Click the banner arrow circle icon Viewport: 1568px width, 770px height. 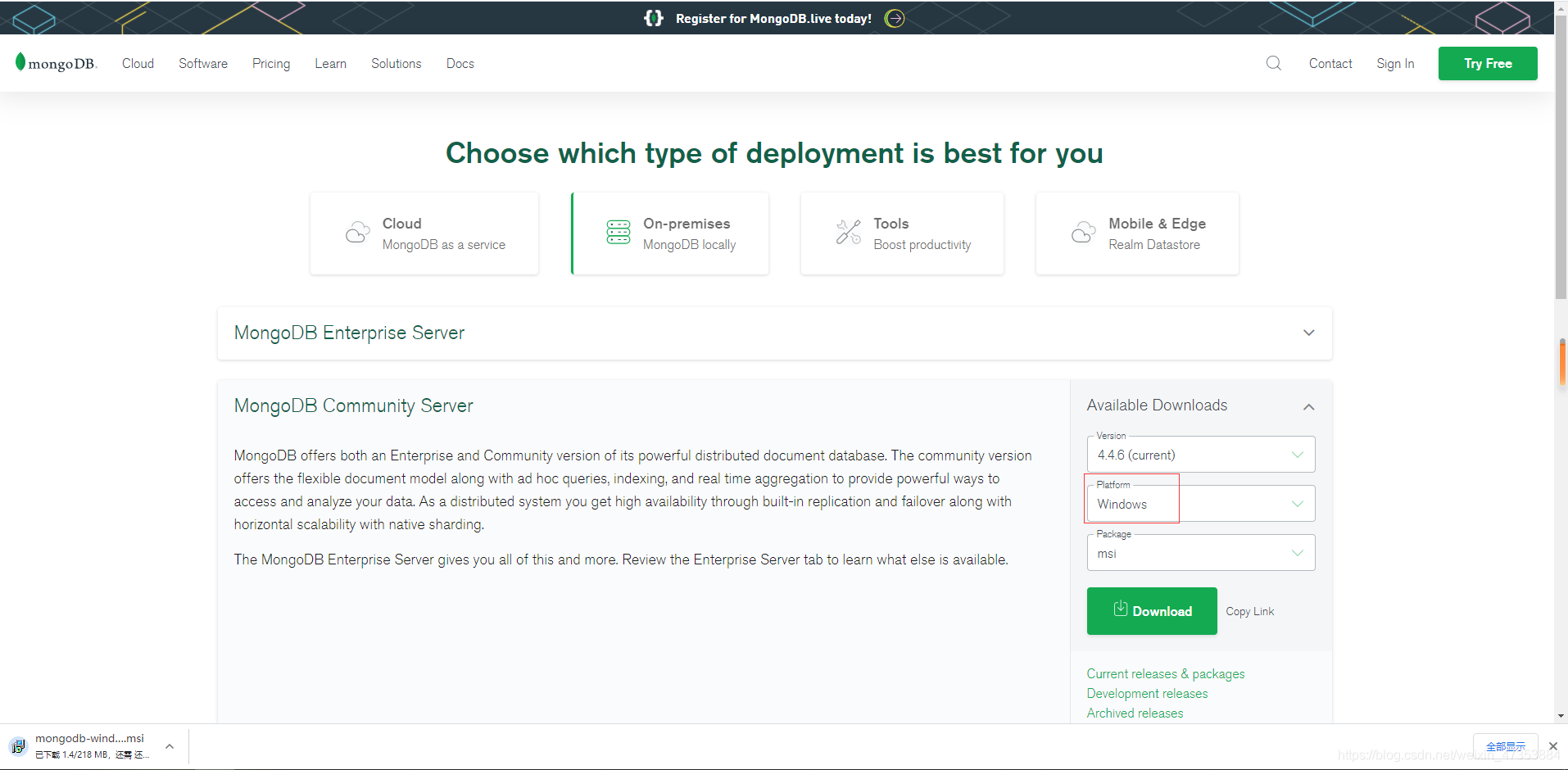click(895, 18)
